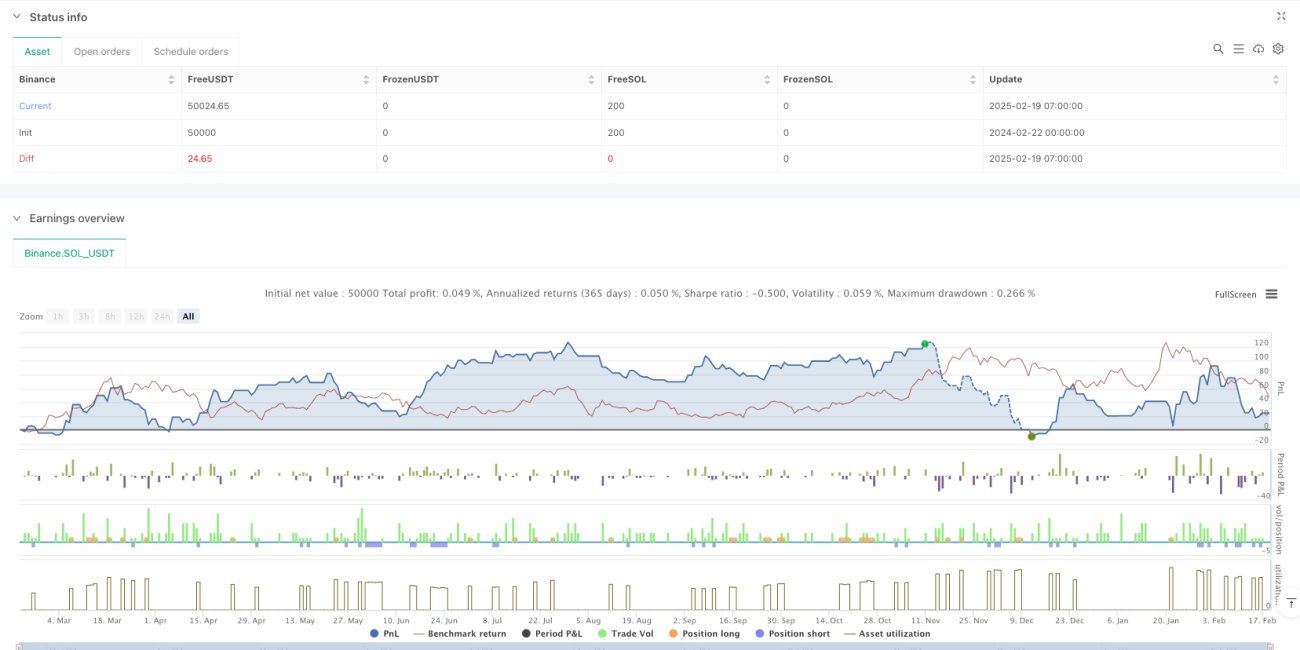The height and width of the screenshot is (650, 1300).
Task: Open the chart hamburger menu icon
Action: click(x=1271, y=294)
